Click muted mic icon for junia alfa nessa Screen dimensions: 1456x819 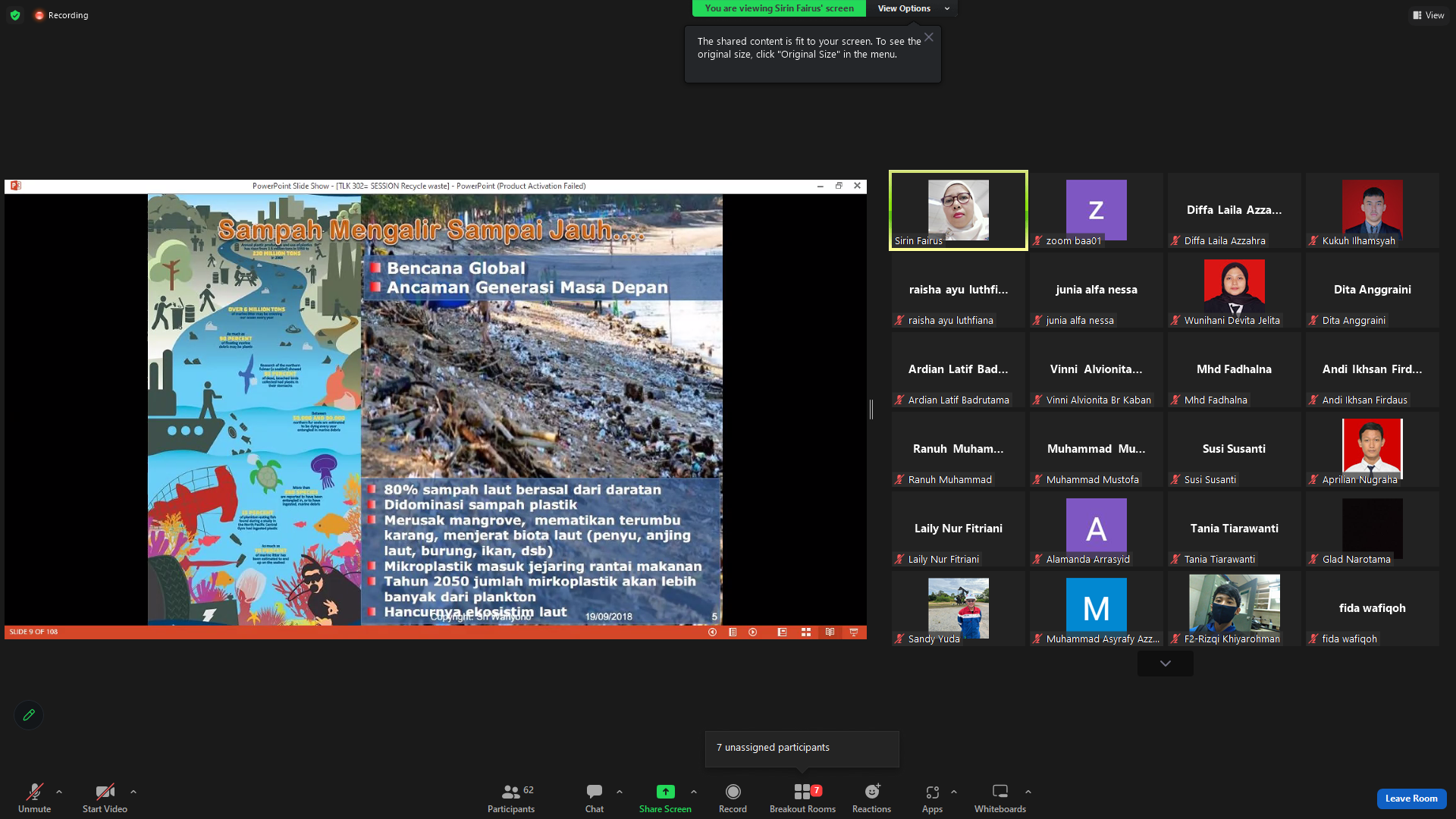tap(1037, 321)
